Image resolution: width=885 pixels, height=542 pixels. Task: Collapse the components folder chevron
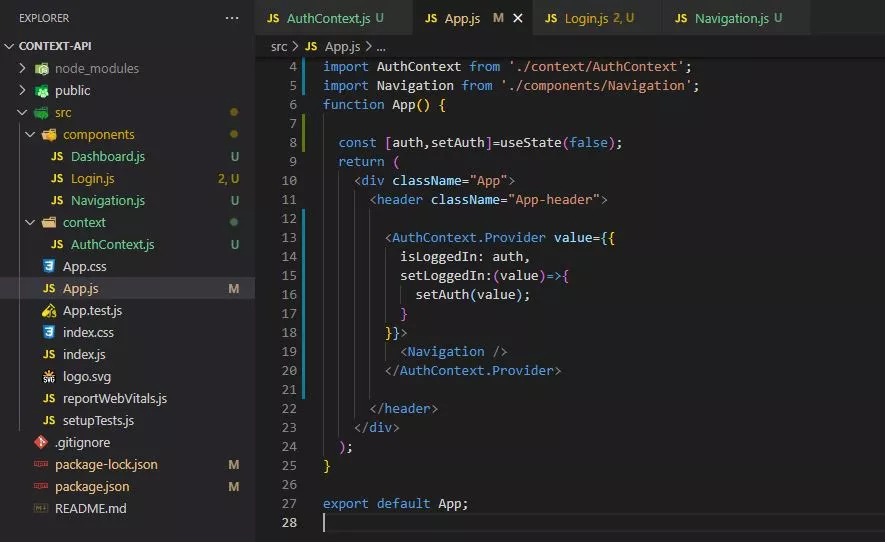[30, 134]
